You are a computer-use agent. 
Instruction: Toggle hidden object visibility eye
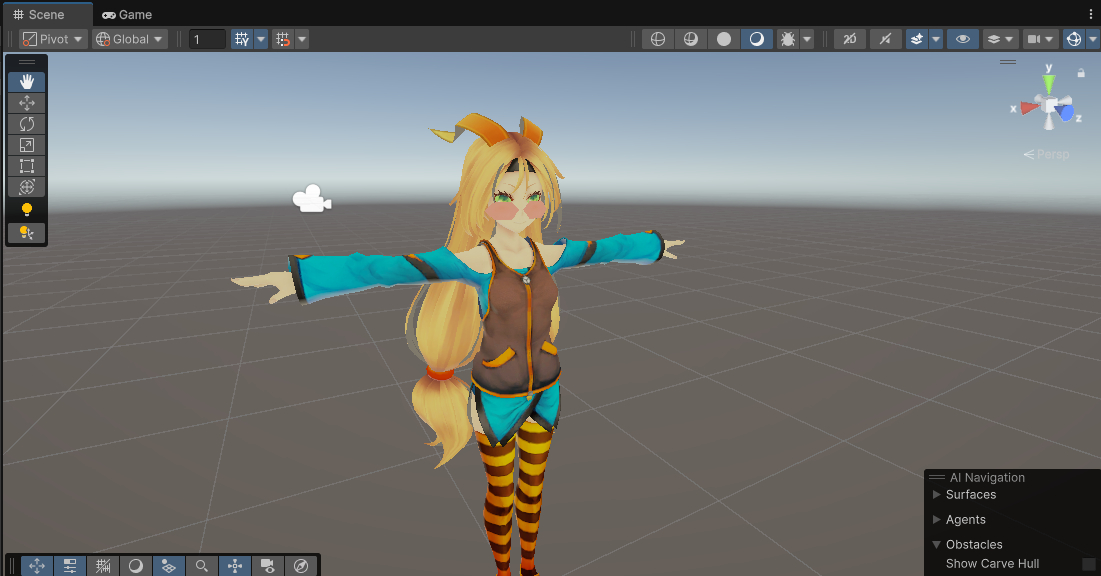(x=963, y=39)
